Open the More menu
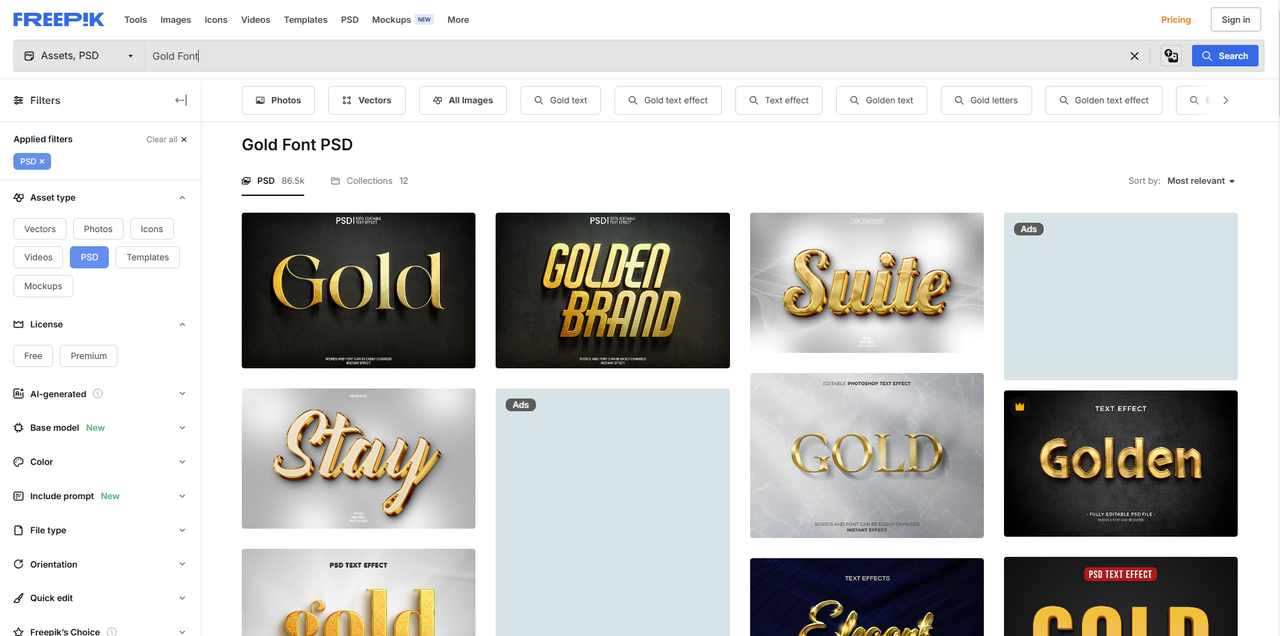This screenshot has width=1280, height=636. (x=458, y=20)
